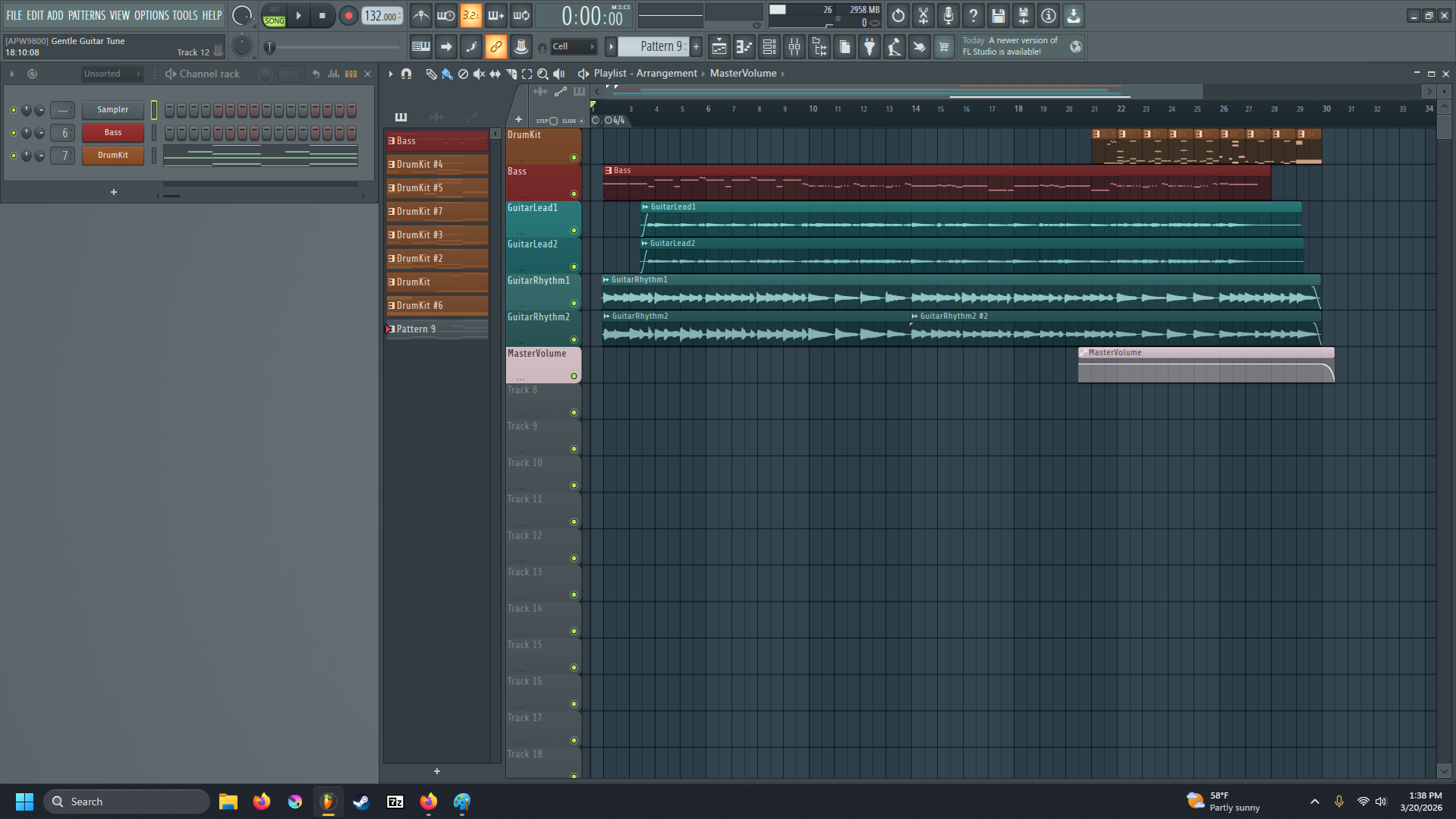1456x819 pixels.
Task: Click the playlist Zoom tool
Action: coord(543,74)
